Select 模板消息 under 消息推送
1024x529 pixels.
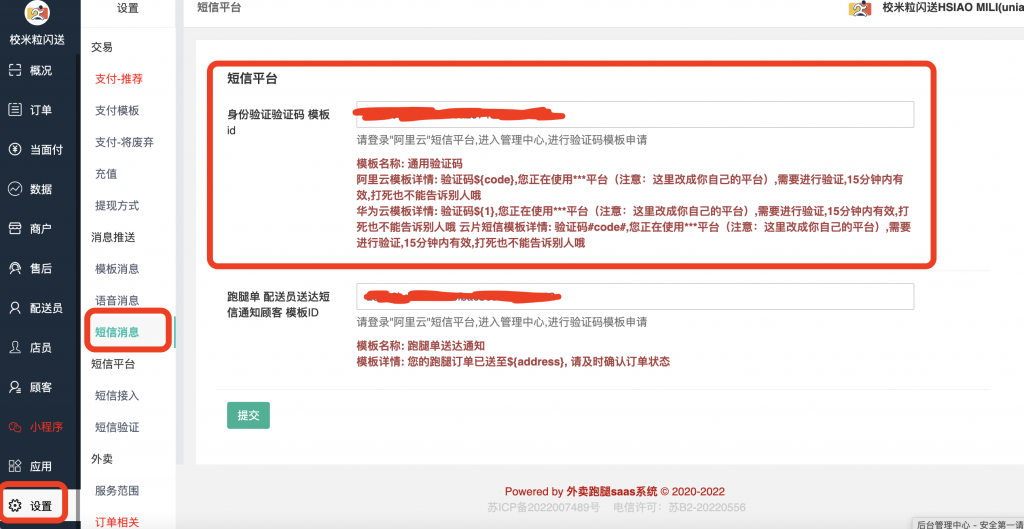click(117, 269)
